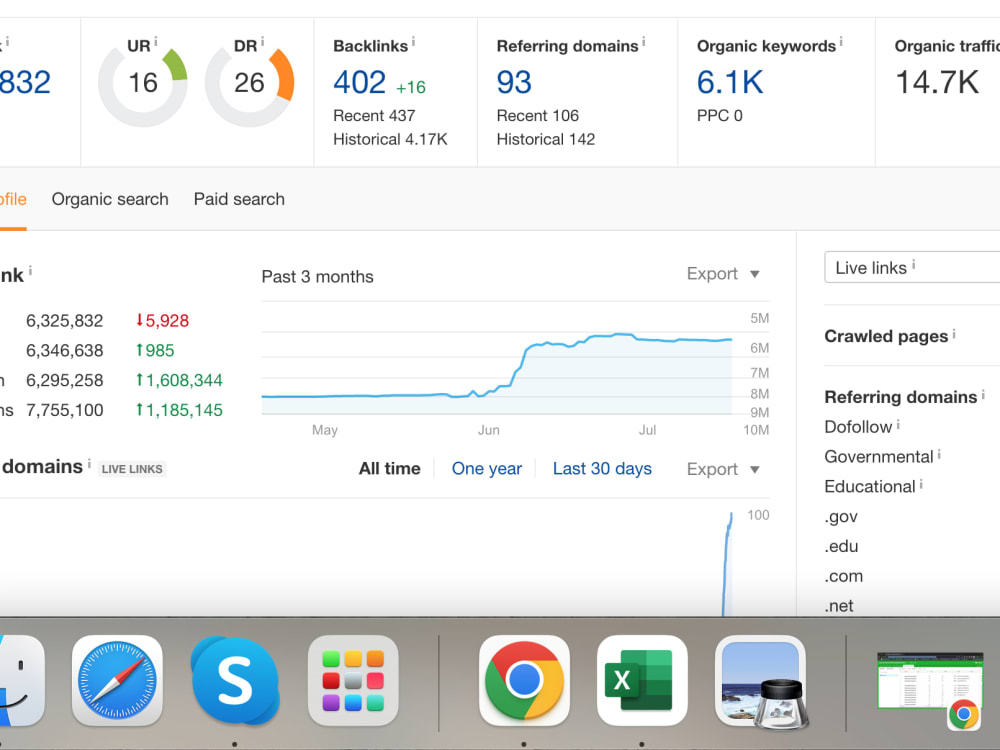This screenshot has height=750, width=1000.
Task: Click the red 5,928 change value
Action: coord(163,320)
